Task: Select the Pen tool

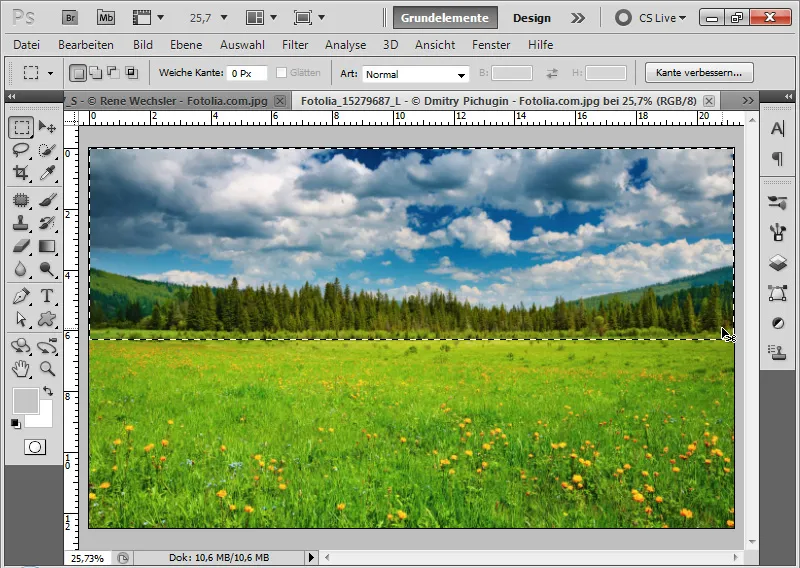Action: pos(21,296)
